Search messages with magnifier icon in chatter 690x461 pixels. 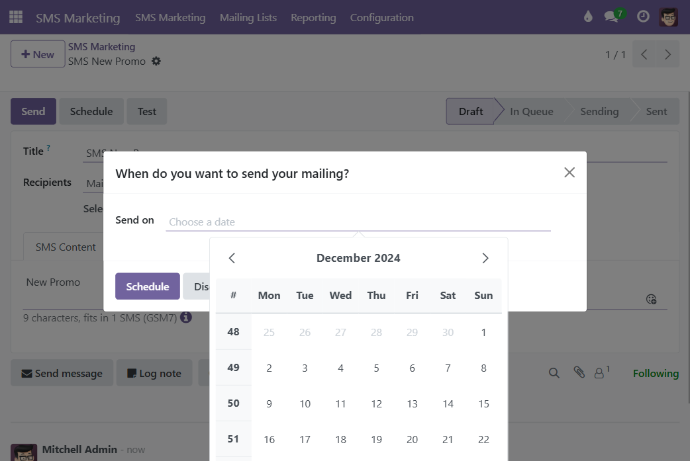click(x=554, y=373)
